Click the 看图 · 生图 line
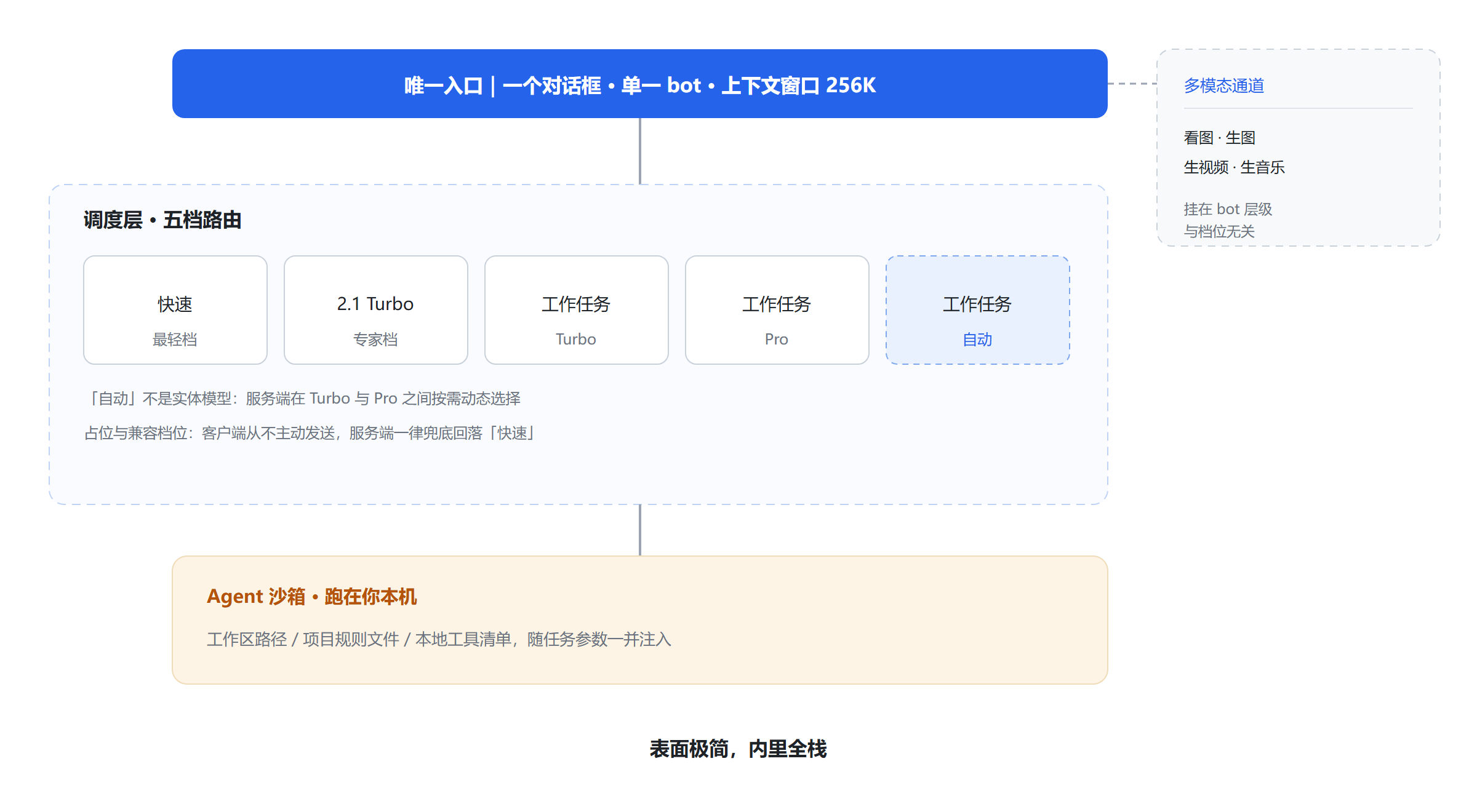This screenshot has width=1477, height=812. pyautogui.click(x=1220, y=138)
